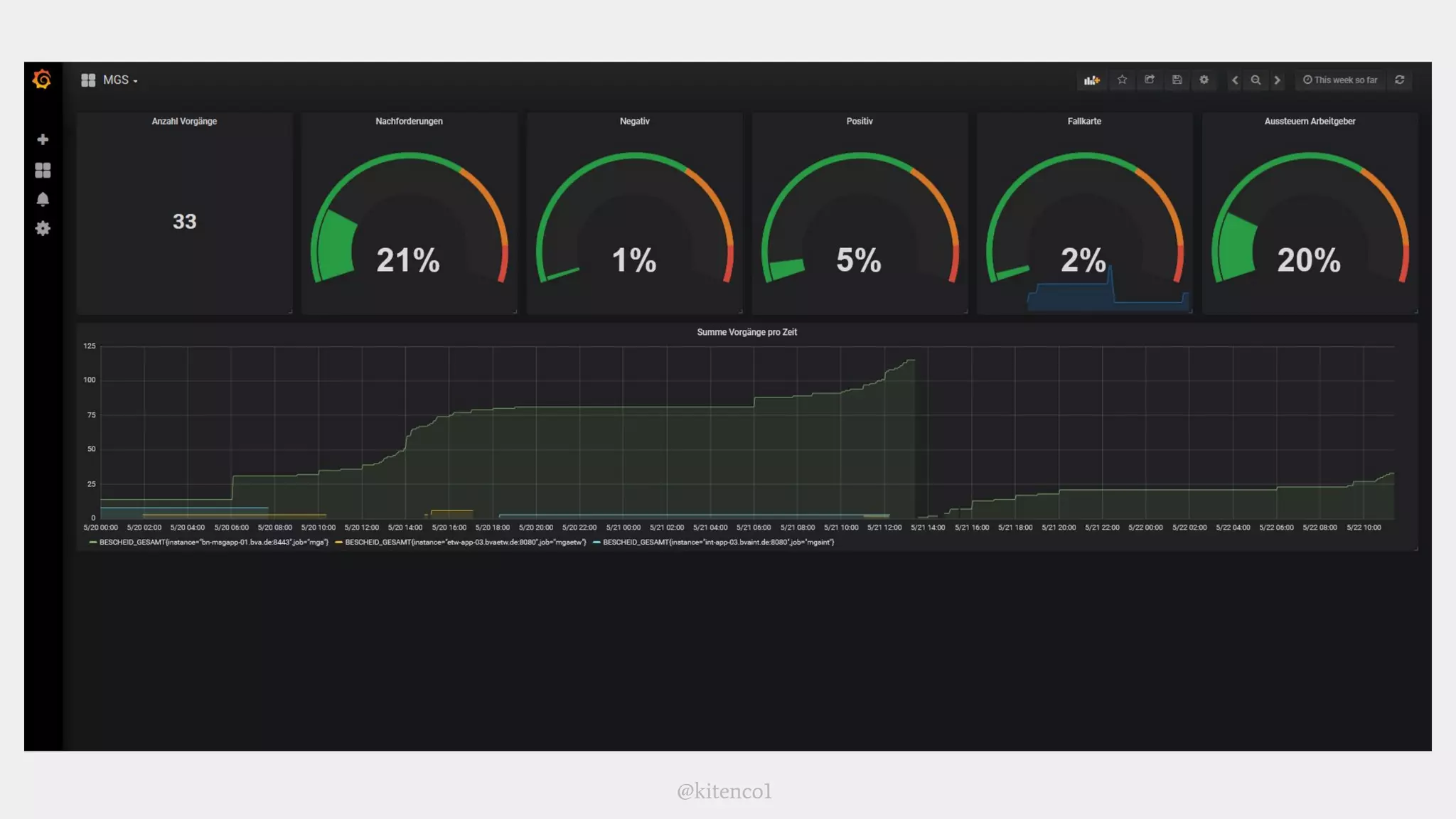Open the Nachforderungen panel title menu
This screenshot has width=1456, height=819.
(409, 122)
